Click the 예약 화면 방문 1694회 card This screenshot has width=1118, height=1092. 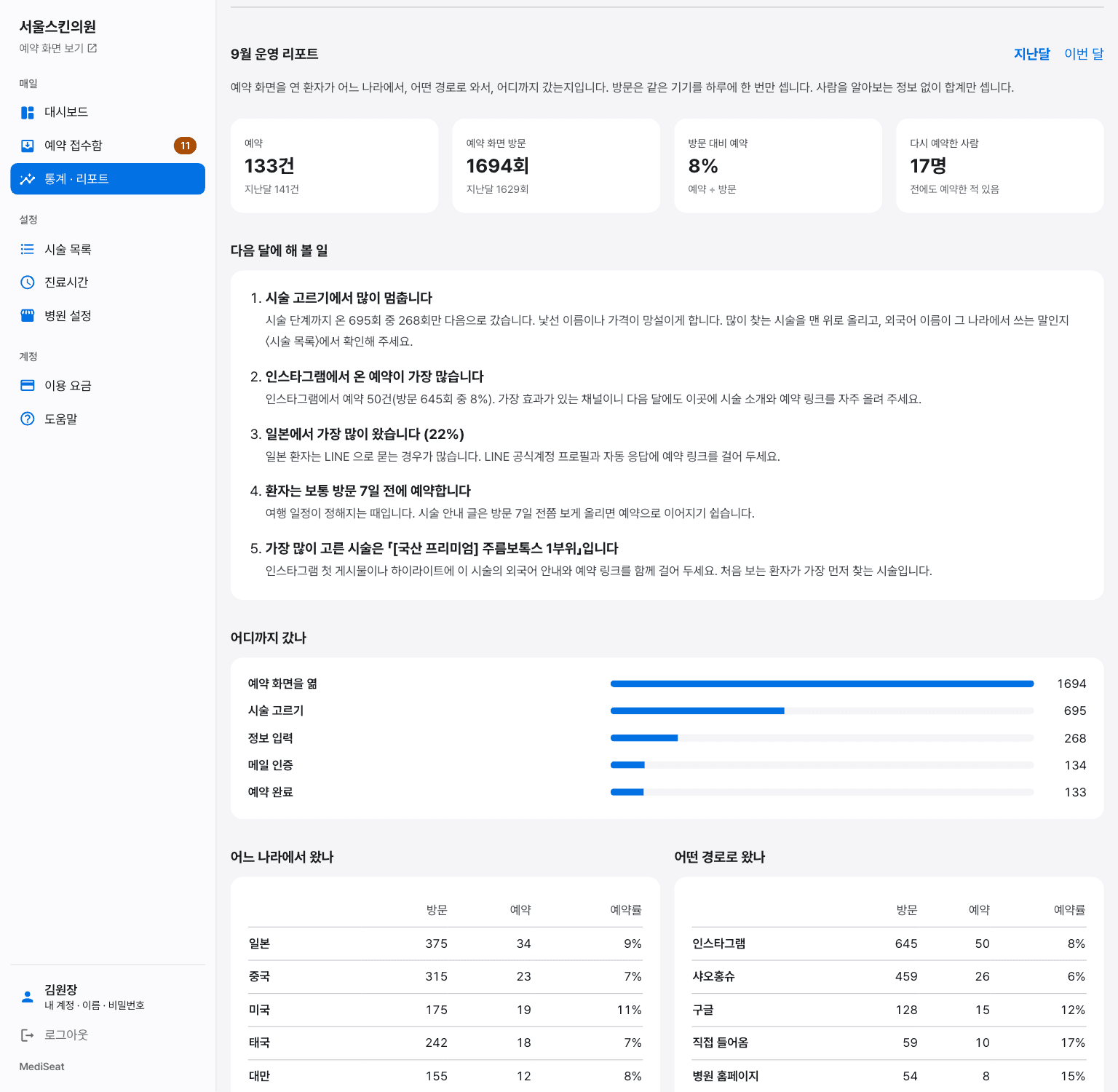point(556,166)
